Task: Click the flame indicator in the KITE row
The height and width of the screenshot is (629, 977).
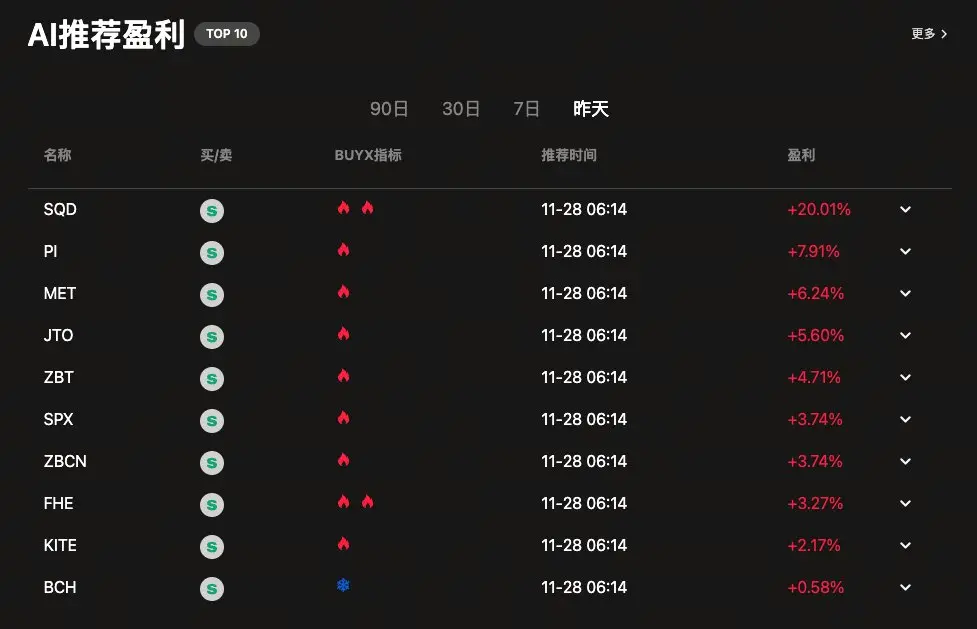Action: (x=343, y=544)
